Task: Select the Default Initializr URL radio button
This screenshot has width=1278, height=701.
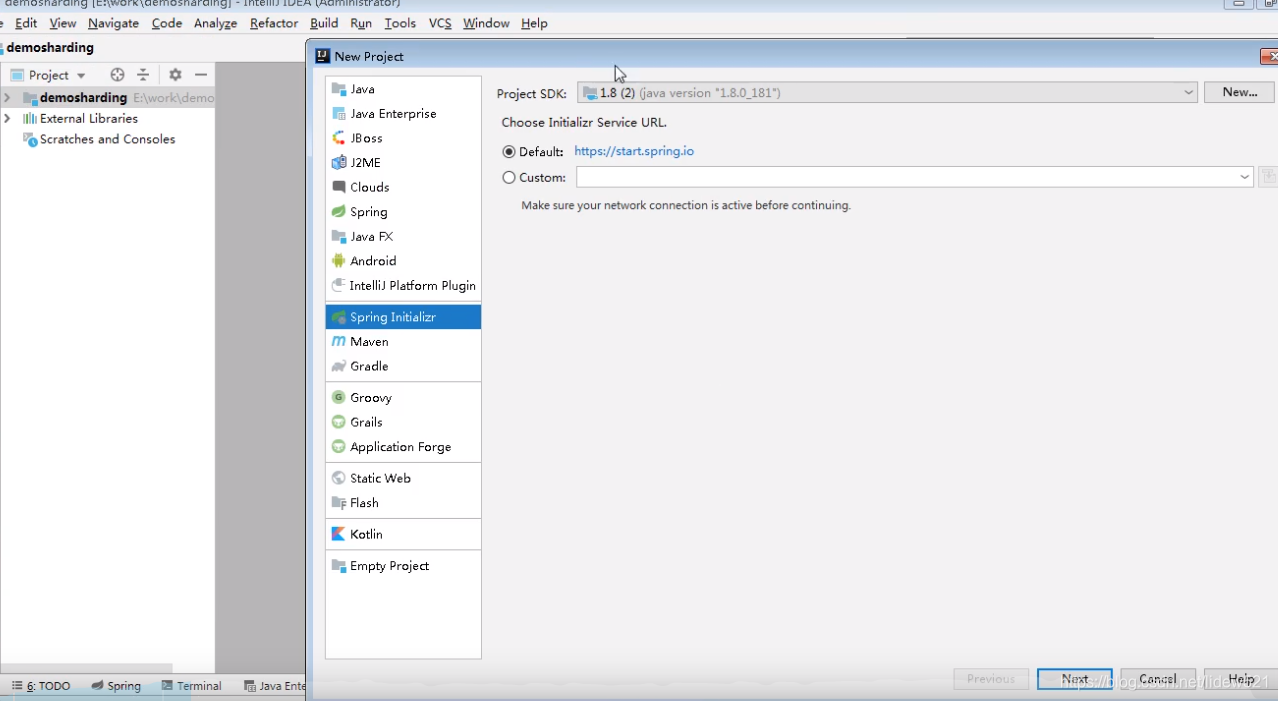Action: click(x=509, y=152)
